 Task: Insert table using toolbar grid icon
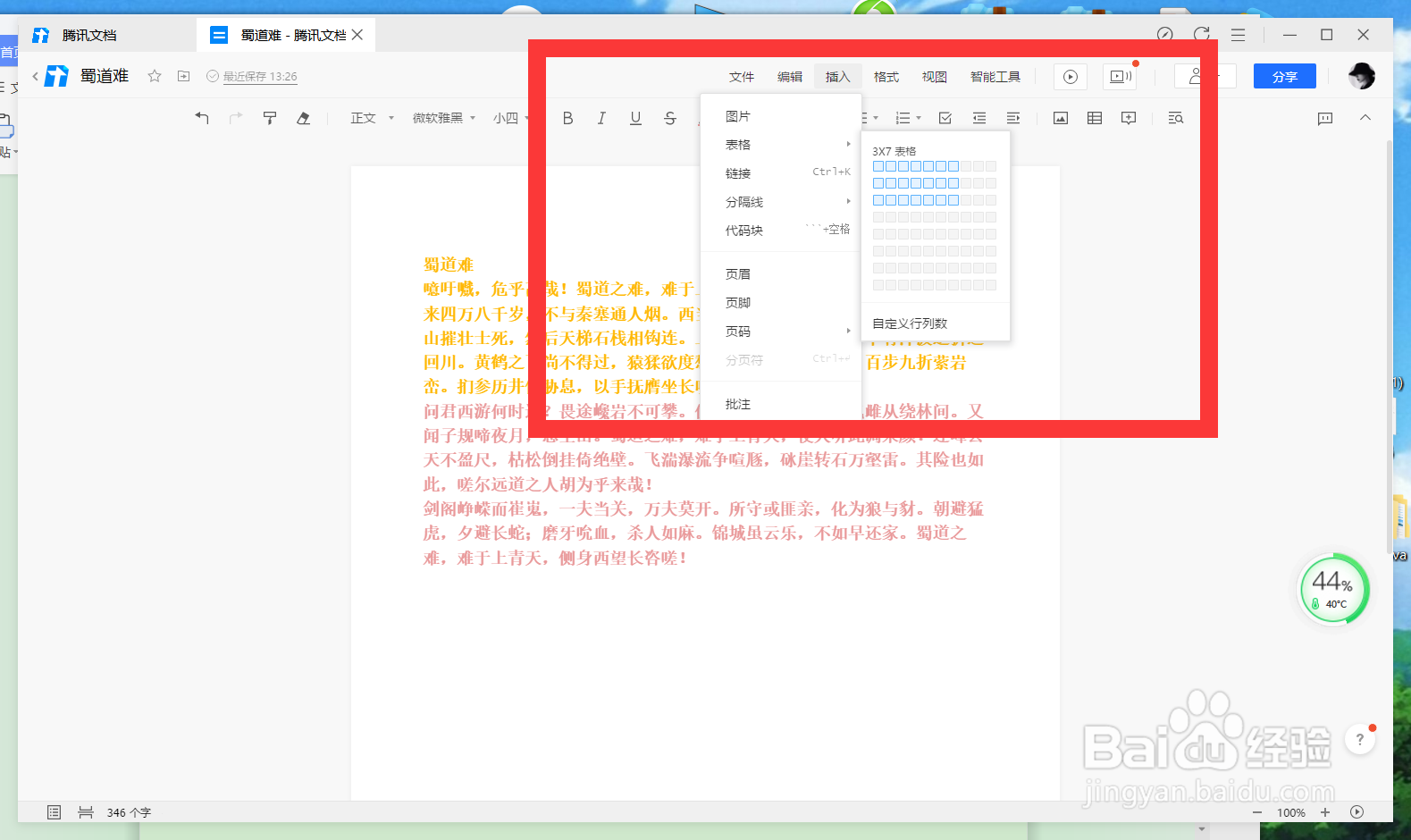1095,118
